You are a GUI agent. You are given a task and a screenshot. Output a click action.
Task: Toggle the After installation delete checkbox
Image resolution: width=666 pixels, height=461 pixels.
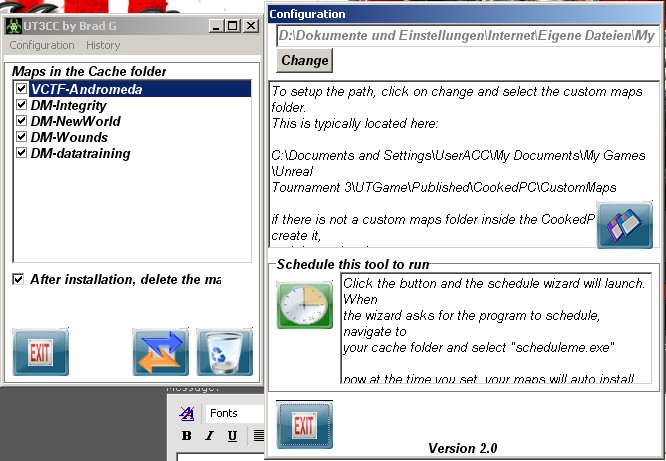pos(19,279)
